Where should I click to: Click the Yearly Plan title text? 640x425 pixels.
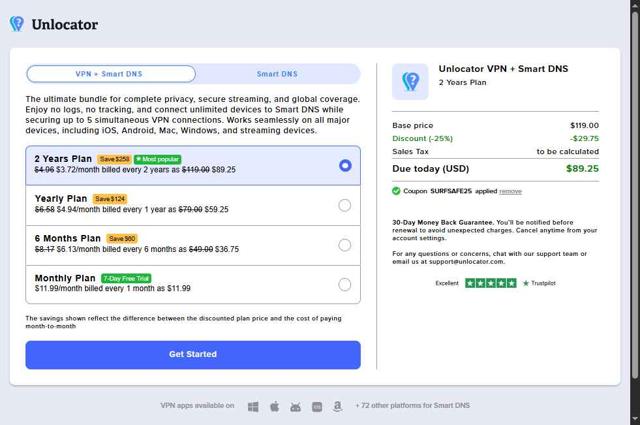point(61,198)
